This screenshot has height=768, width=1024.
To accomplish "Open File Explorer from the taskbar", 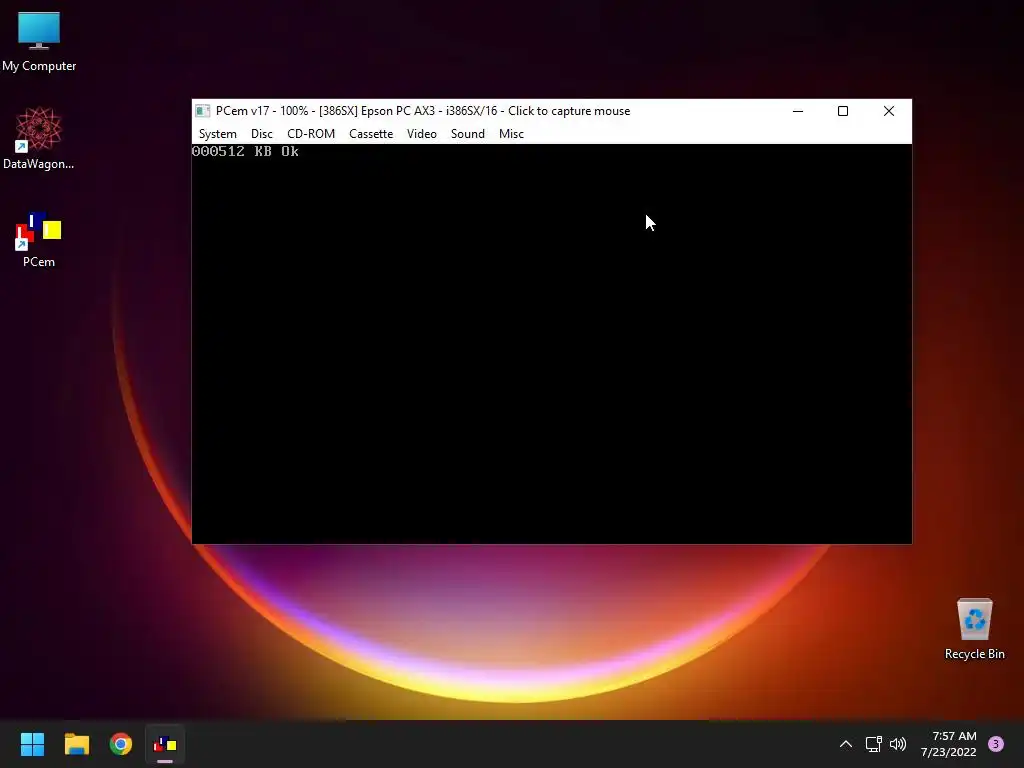I will (76, 744).
